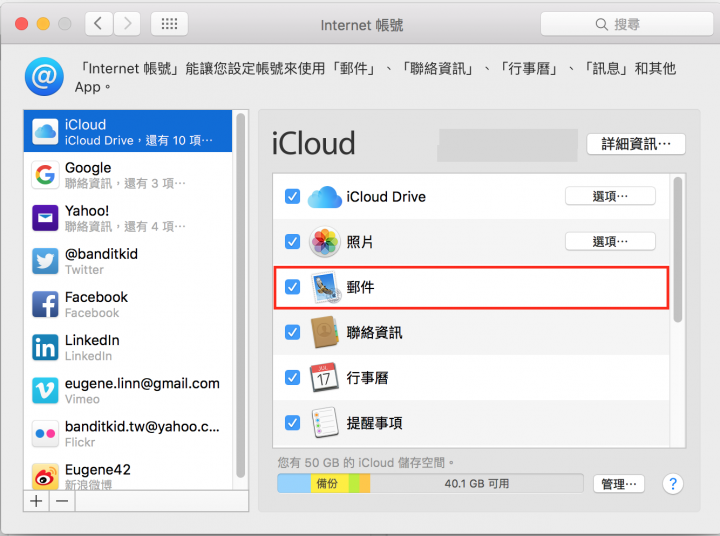Click the Facebook logo icon
The height and width of the screenshot is (536, 720).
45,304
